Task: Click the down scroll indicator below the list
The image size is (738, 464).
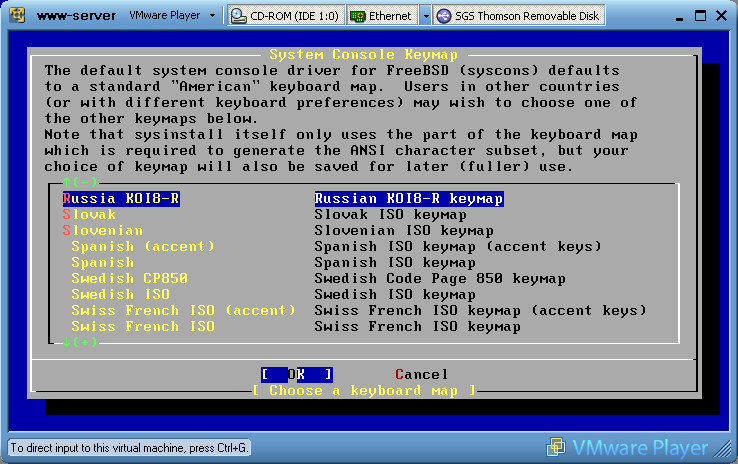Action: pyautogui.click(x=80, y=342)
